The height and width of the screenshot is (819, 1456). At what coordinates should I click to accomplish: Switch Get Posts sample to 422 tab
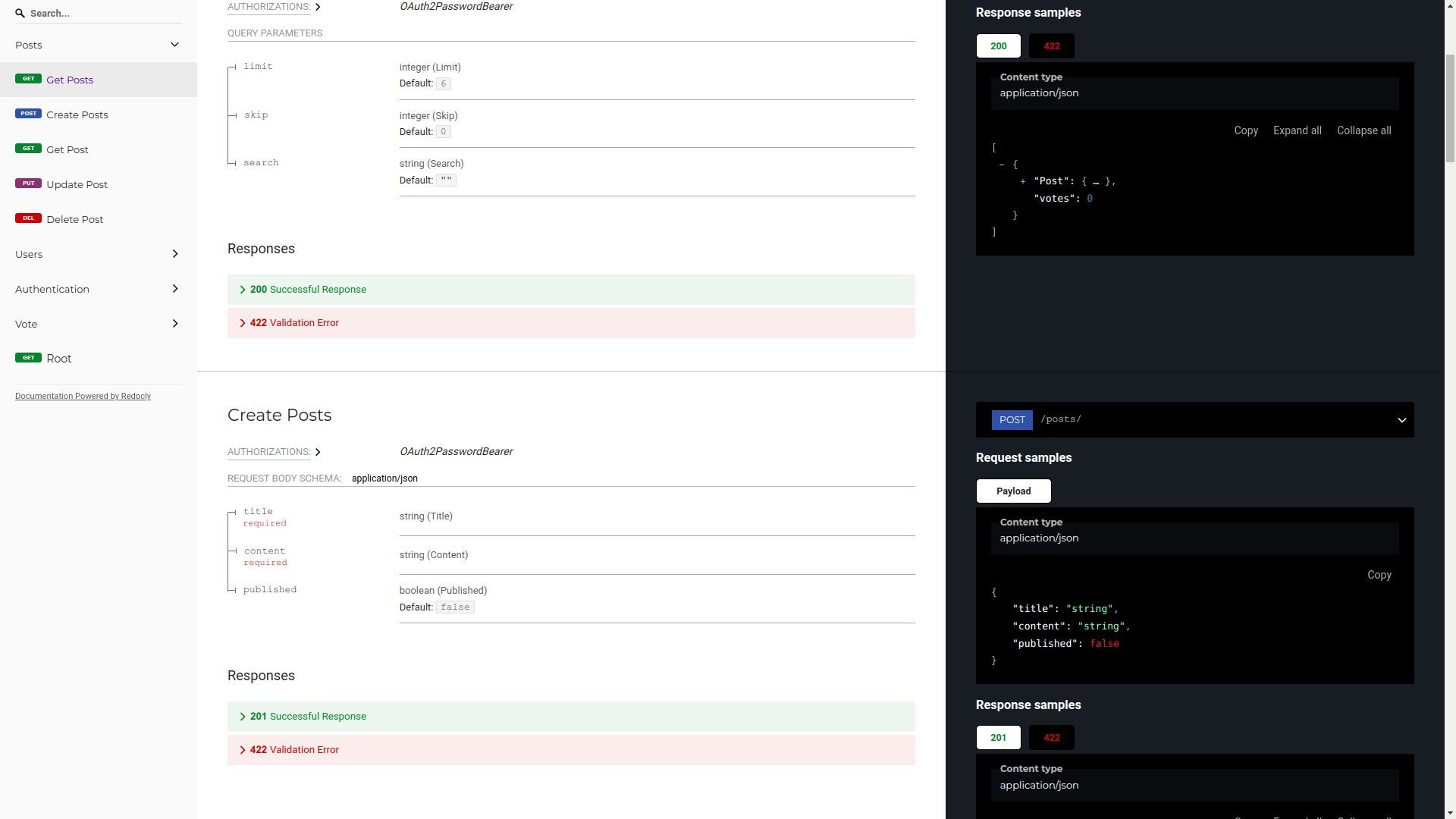click(1051, 46)
